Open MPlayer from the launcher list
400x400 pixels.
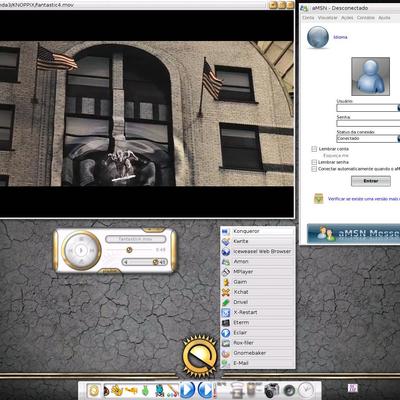tap(258, 272)
